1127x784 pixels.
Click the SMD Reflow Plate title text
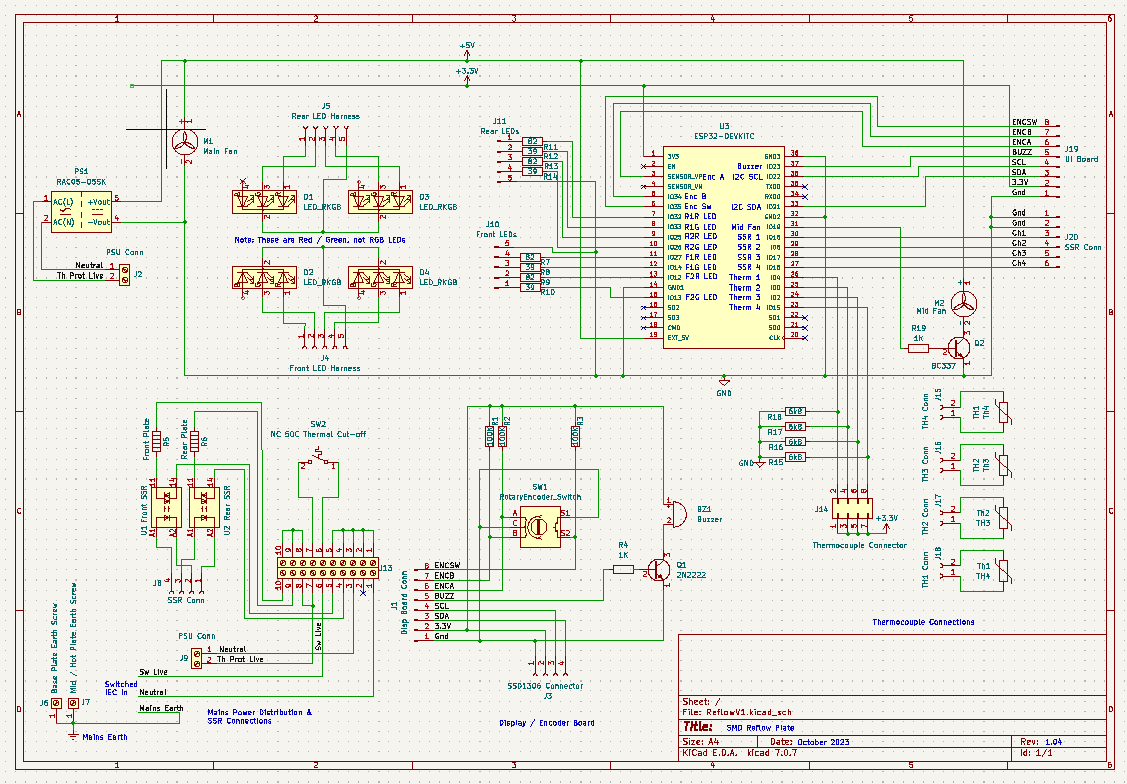click(x=760, y=727)
